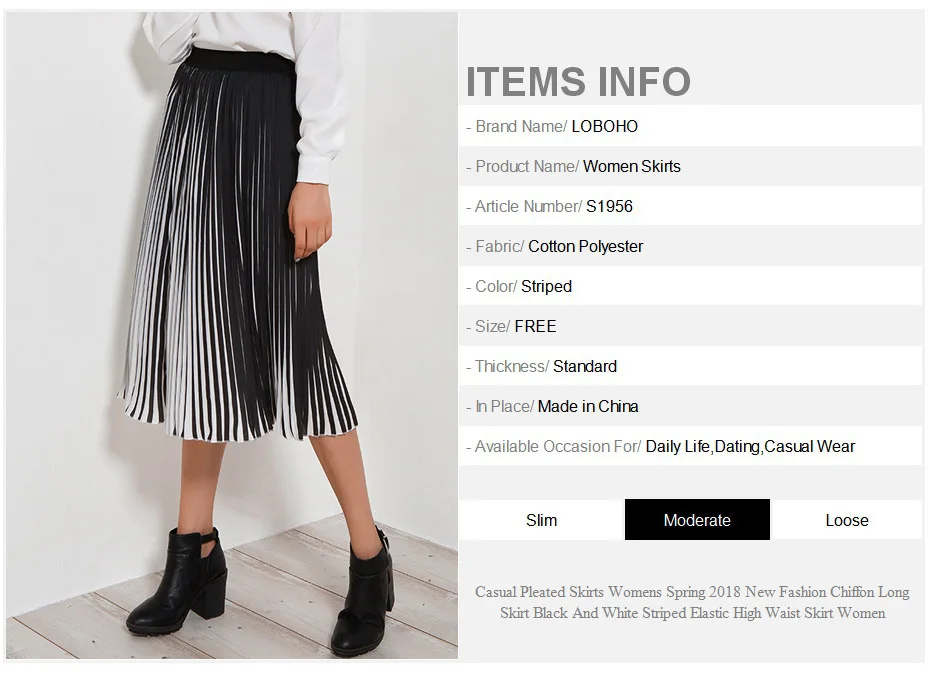Click the Made in China row

click(691, 406)
